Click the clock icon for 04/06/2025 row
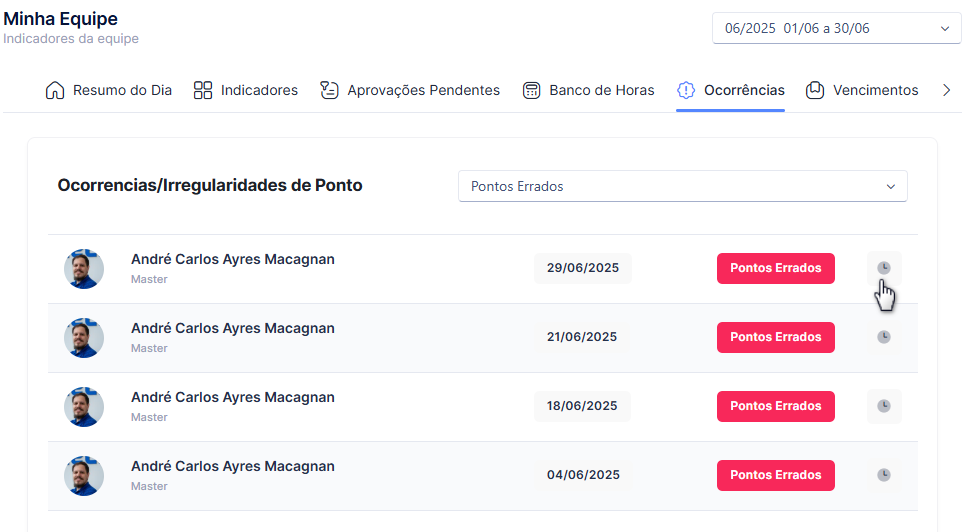Image resolution: width=967 pixels, height=532 pixels. tap(884, 475)
